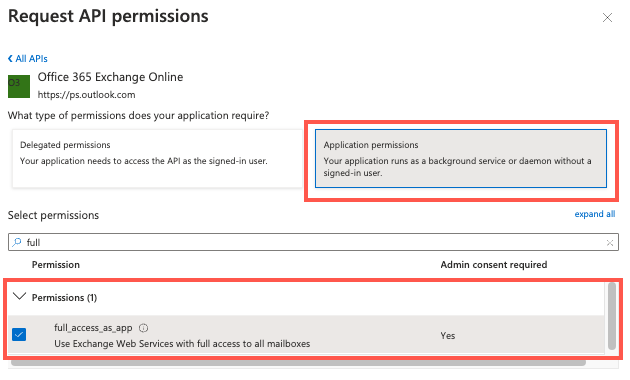The height and width of the screenshot is (380, 630).
Task: Click the back chevron beside All APIs
Action: click(x=10, y=59)
